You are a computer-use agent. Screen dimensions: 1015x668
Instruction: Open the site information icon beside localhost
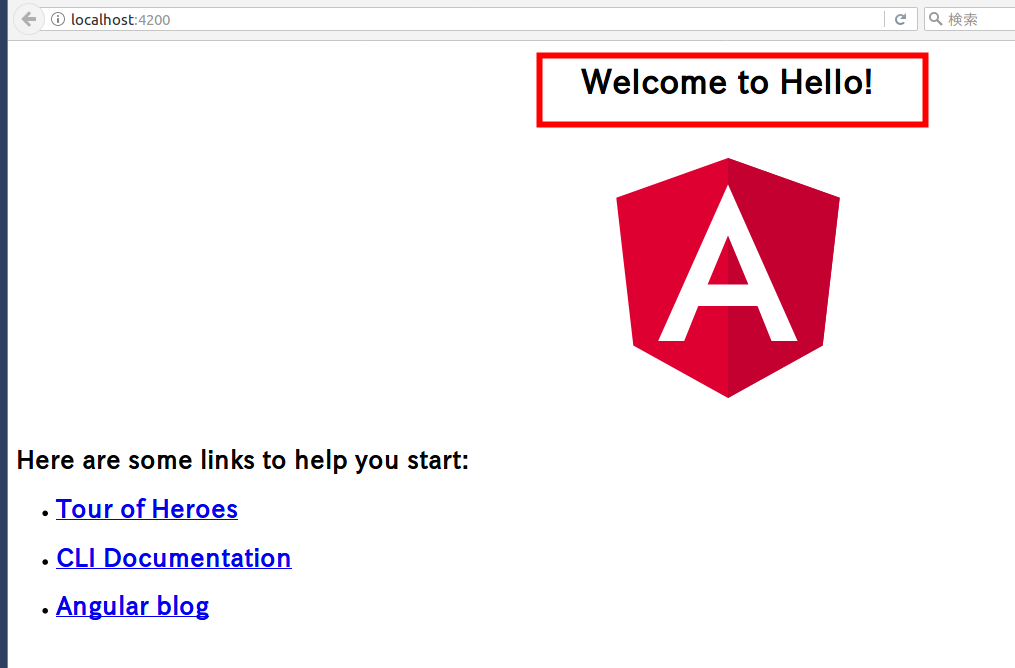[x=58, y=19]
